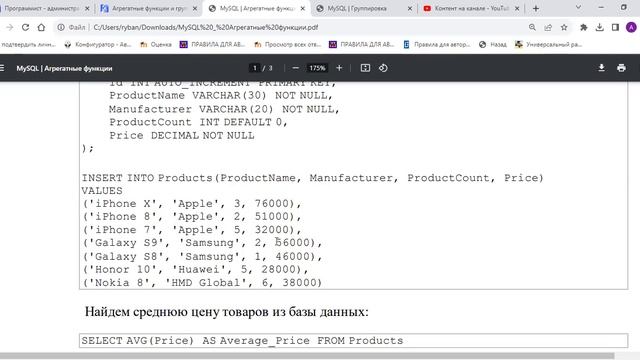
Task: Open the zoom magnifier icon in address bar
Action: coord(532,27)
